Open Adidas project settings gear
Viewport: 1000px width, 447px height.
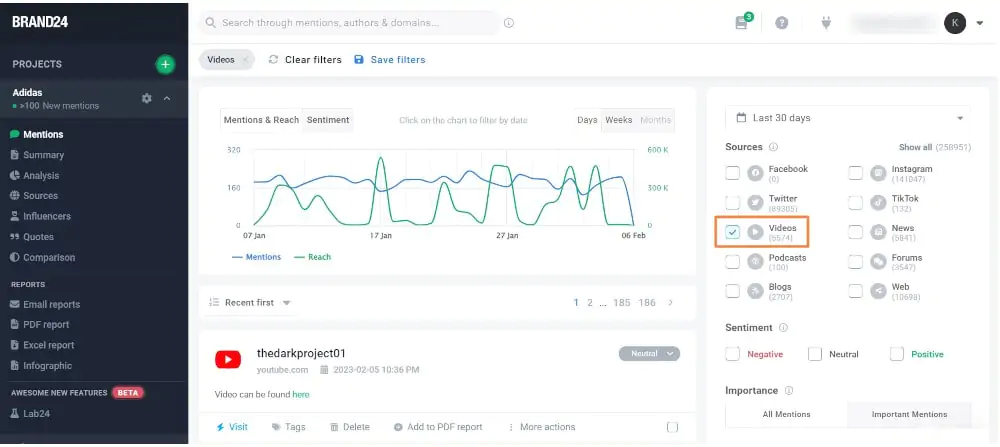coord(147,98)
